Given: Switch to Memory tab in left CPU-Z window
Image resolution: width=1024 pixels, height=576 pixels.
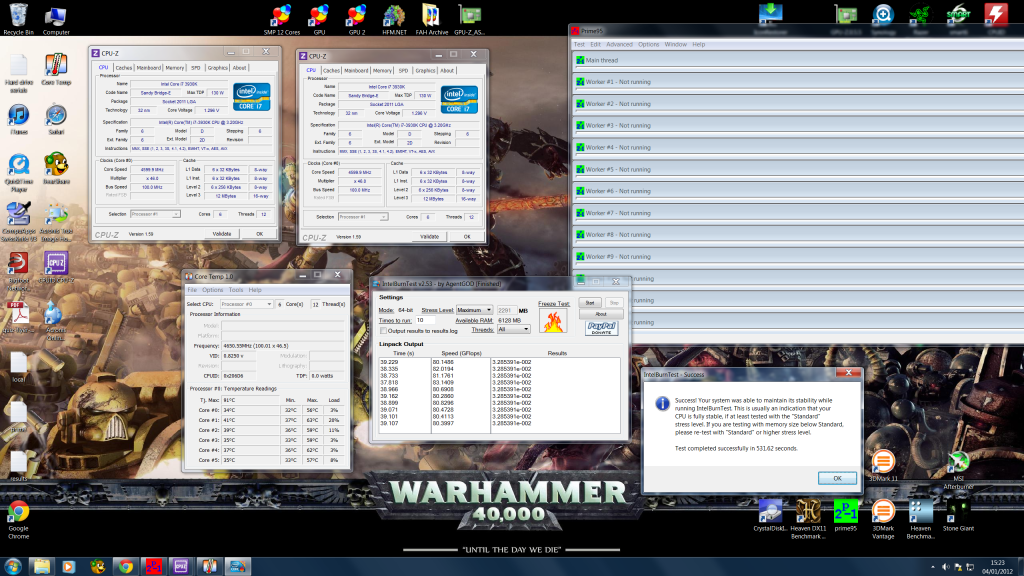Looking at the screenshot, I should (176, 68).
